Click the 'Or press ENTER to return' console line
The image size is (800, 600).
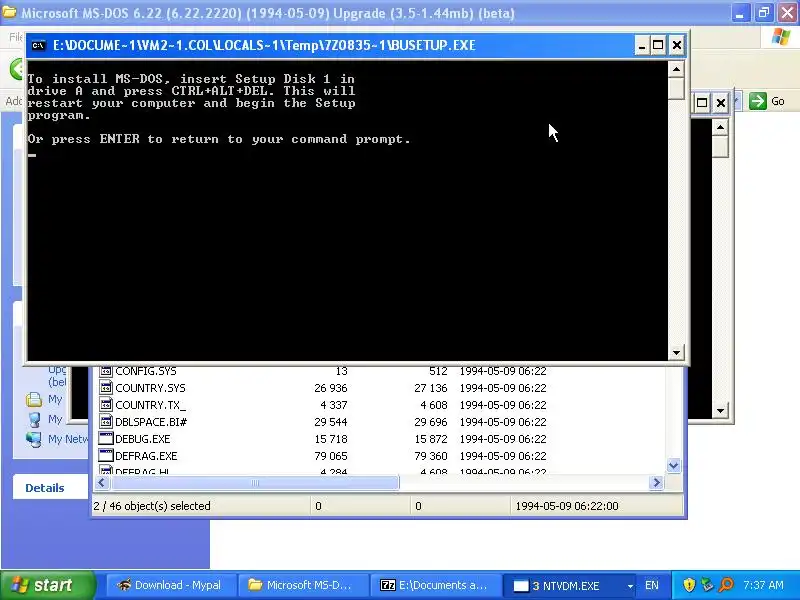tap(219, 139)
